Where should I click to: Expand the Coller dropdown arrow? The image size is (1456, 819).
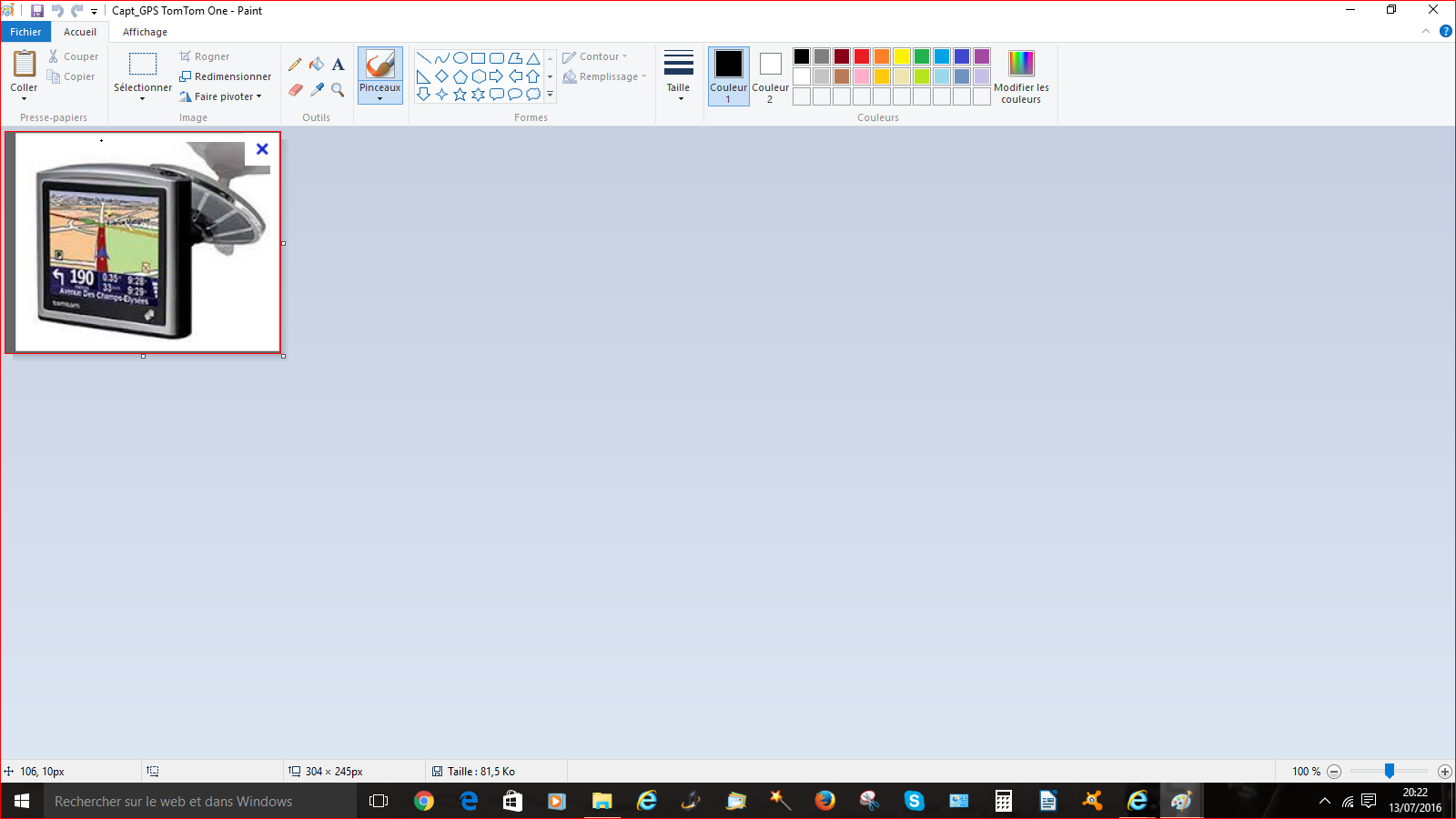pos(24,98)
